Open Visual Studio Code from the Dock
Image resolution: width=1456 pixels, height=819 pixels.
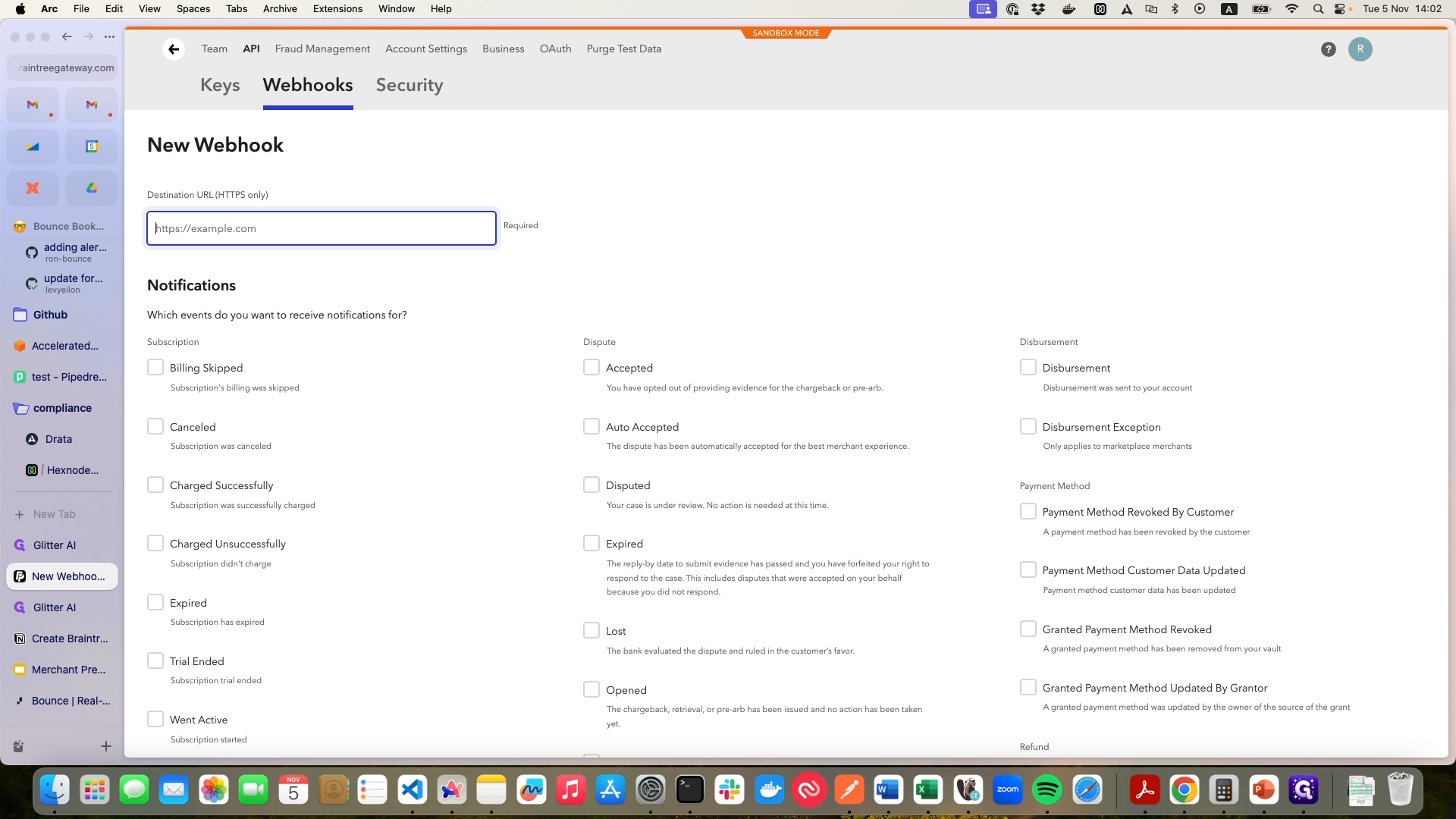click(412, 790)
